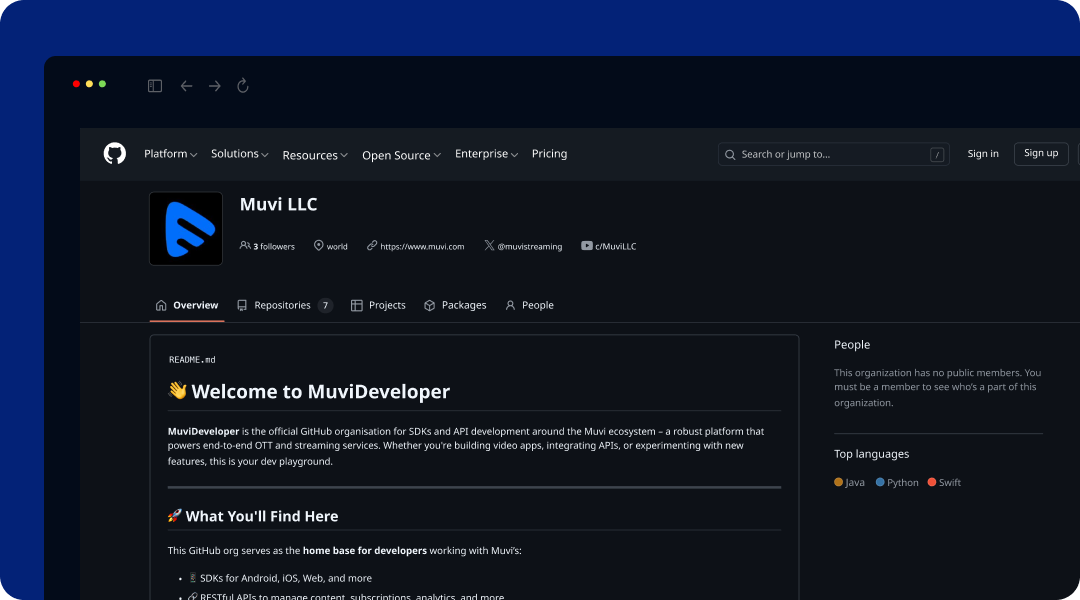1080x600 pixels.
Task: Click inside the Search or jump to field
Action: 833,154
